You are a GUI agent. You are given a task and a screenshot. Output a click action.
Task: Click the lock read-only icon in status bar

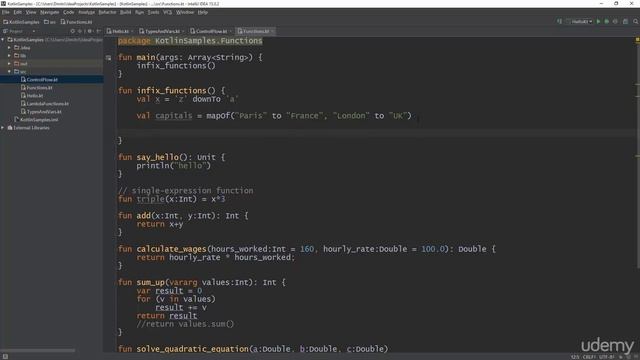[x=620, y=357]
